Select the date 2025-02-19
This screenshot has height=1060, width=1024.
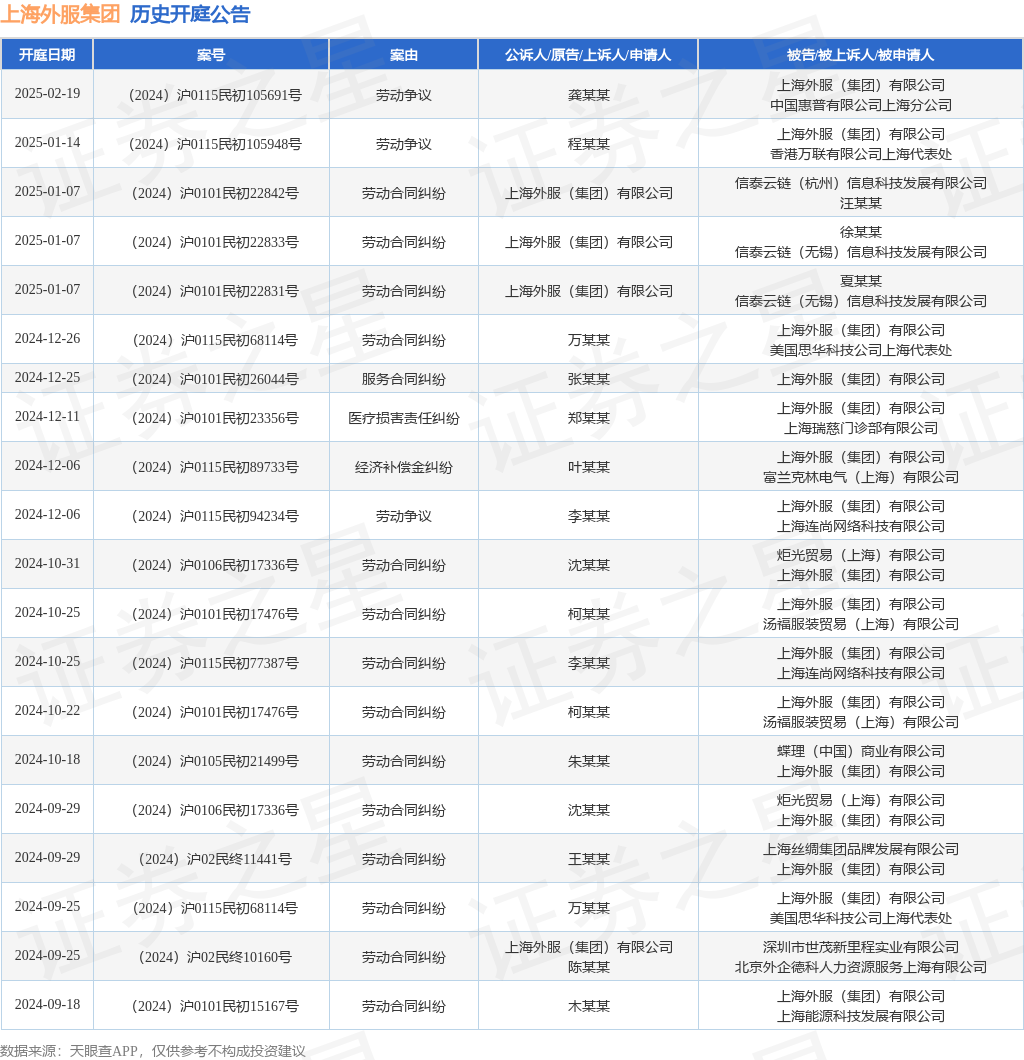tap(47, 93)
